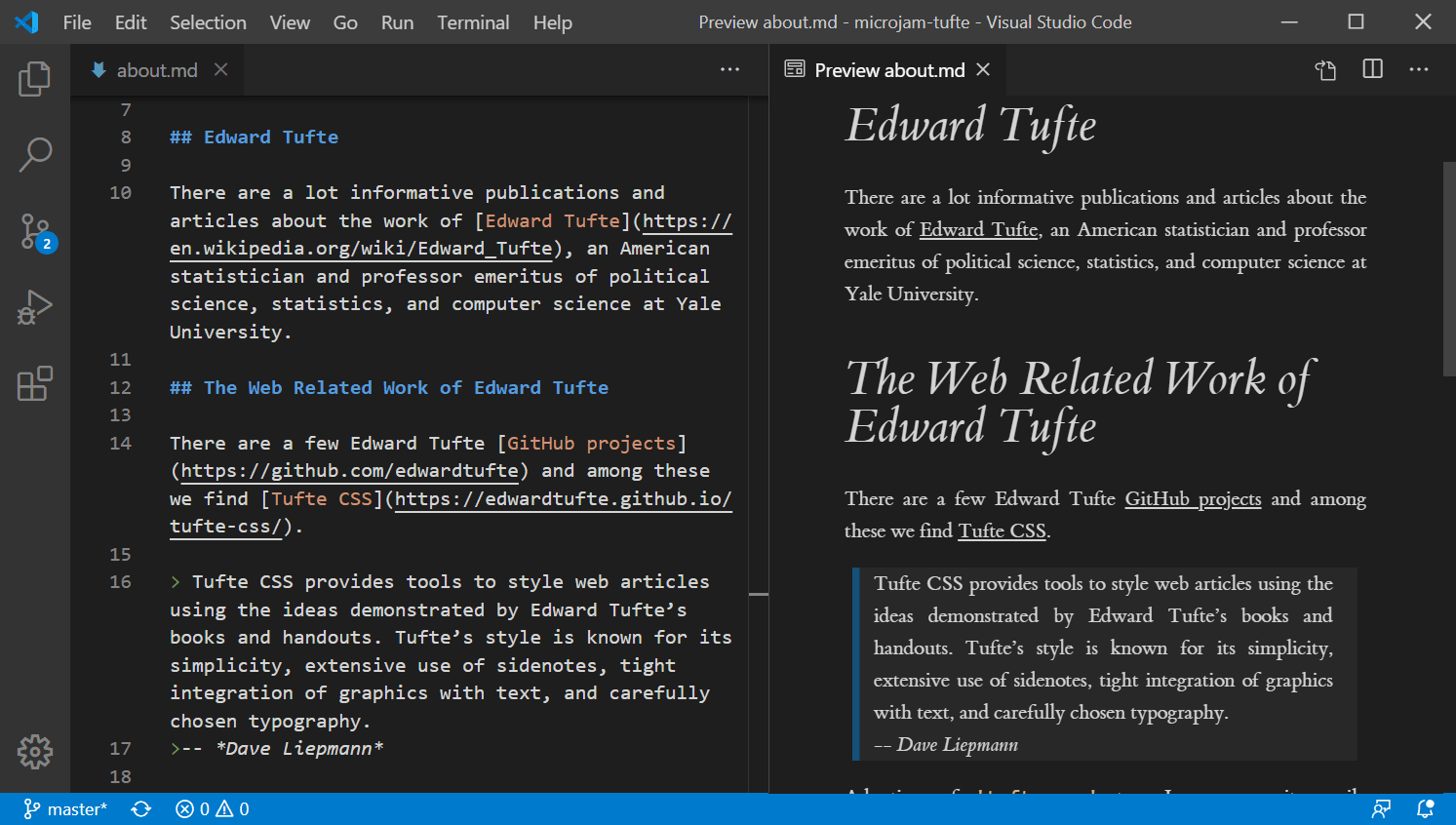Image resolution: width=1456 pixels, height=825 pixels.
Task: Click the '## The Web Related Work' heading source
Action: pos(389,388)
